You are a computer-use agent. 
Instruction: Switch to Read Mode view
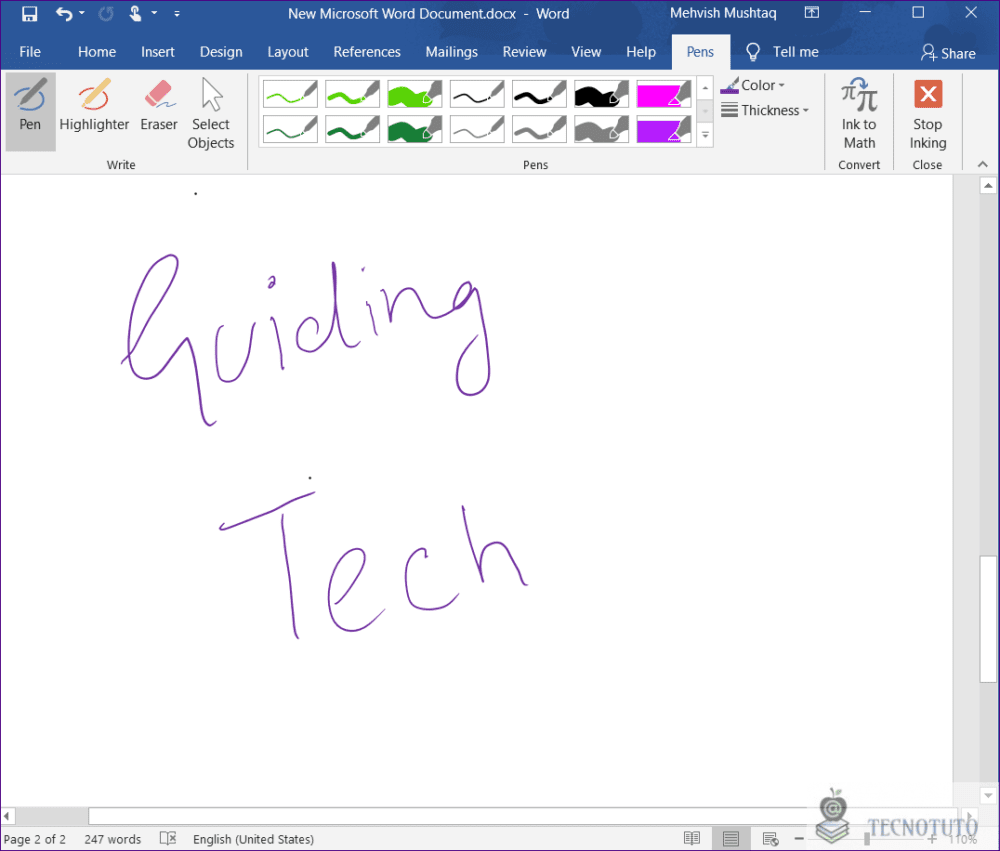click(692, 839)
